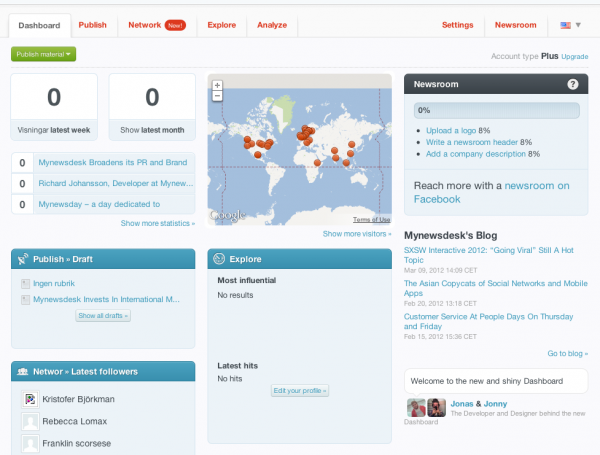The image size is (600, 455).
Task: Click Rebecca Lomax's avatar placeholder
Action: (x=30, y=422)
